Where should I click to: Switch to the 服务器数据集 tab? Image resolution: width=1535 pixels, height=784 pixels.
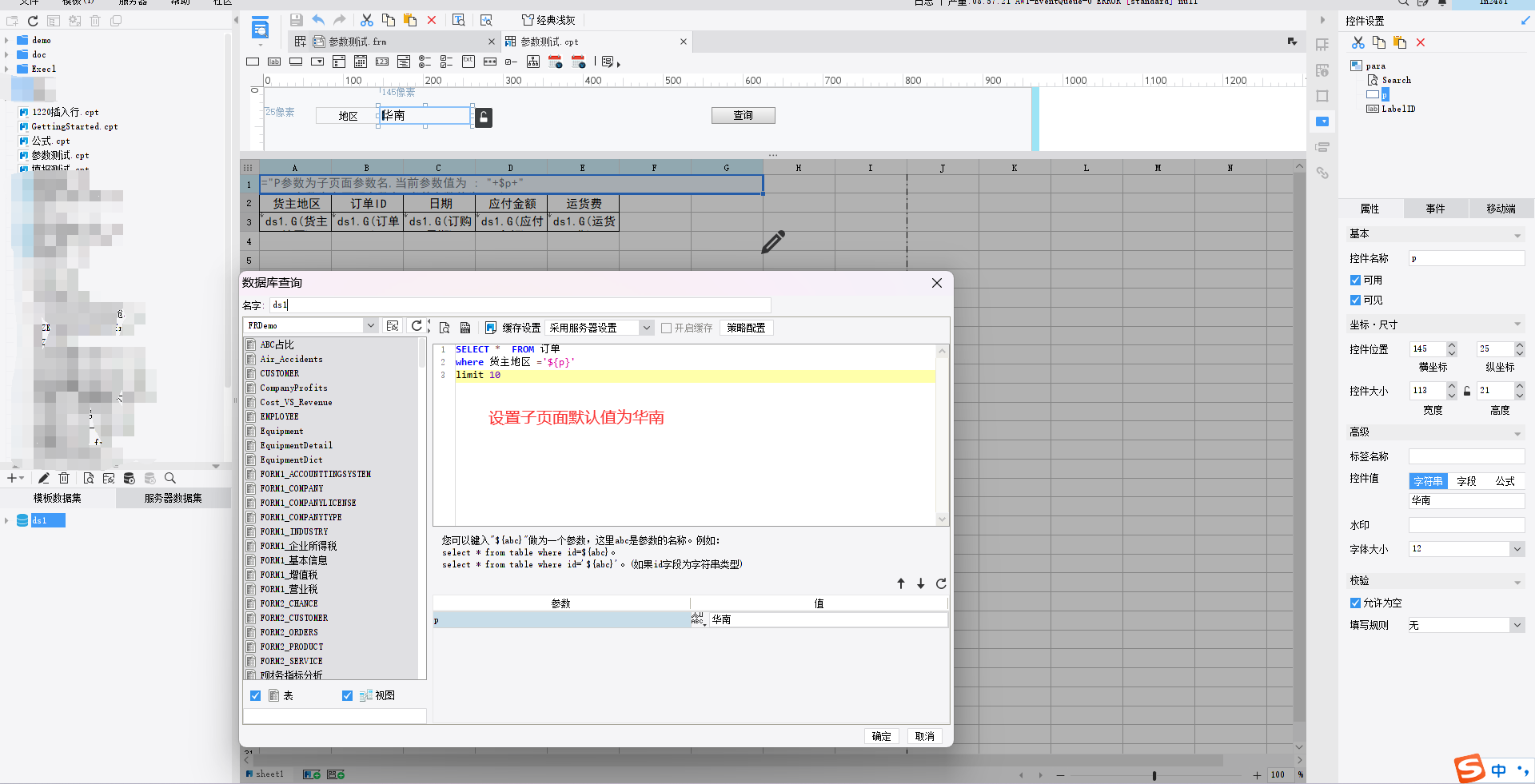coord(173,498)
